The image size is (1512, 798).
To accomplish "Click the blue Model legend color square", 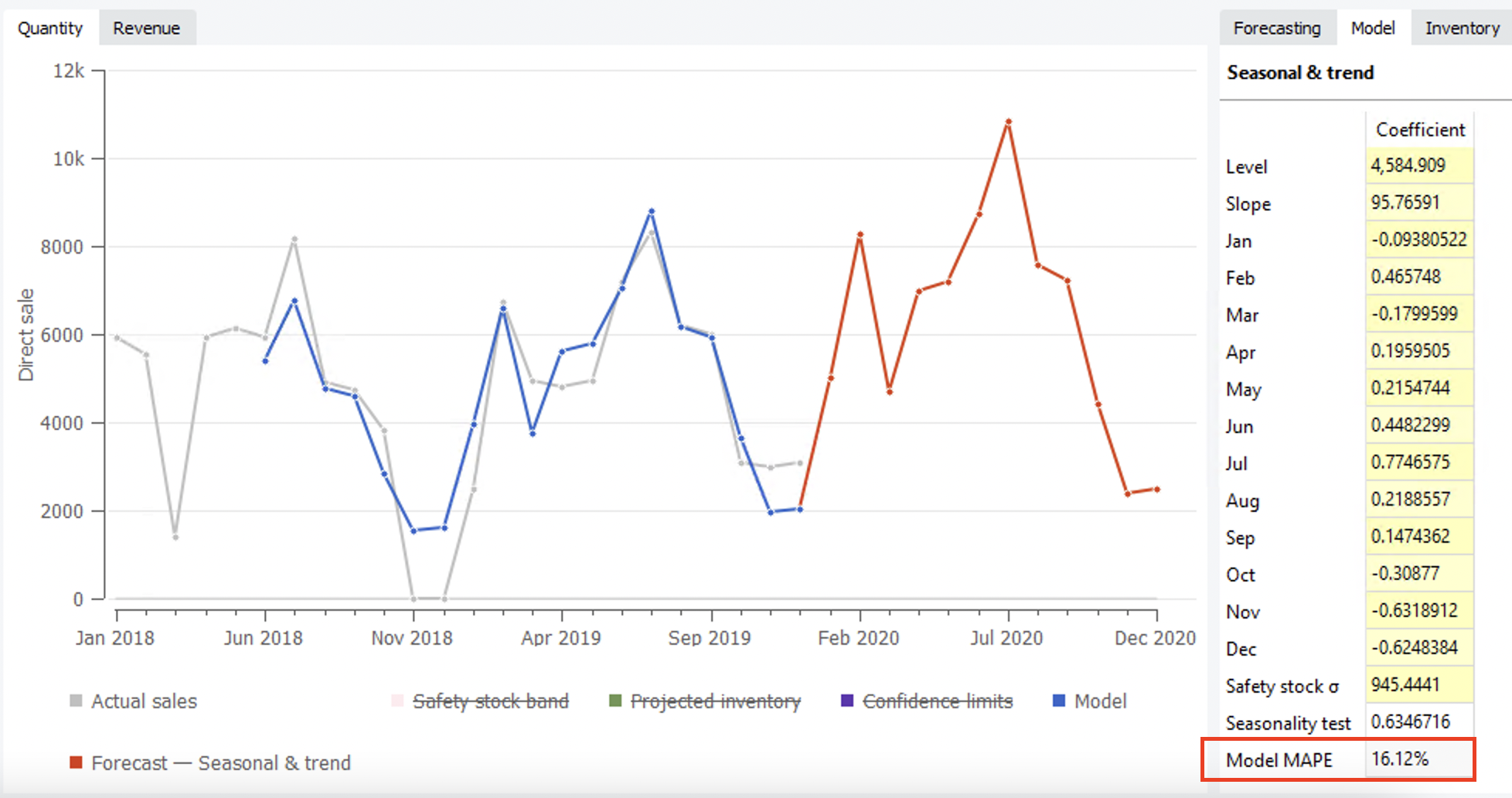I will pyautogui.click(x=1059, y=701).
